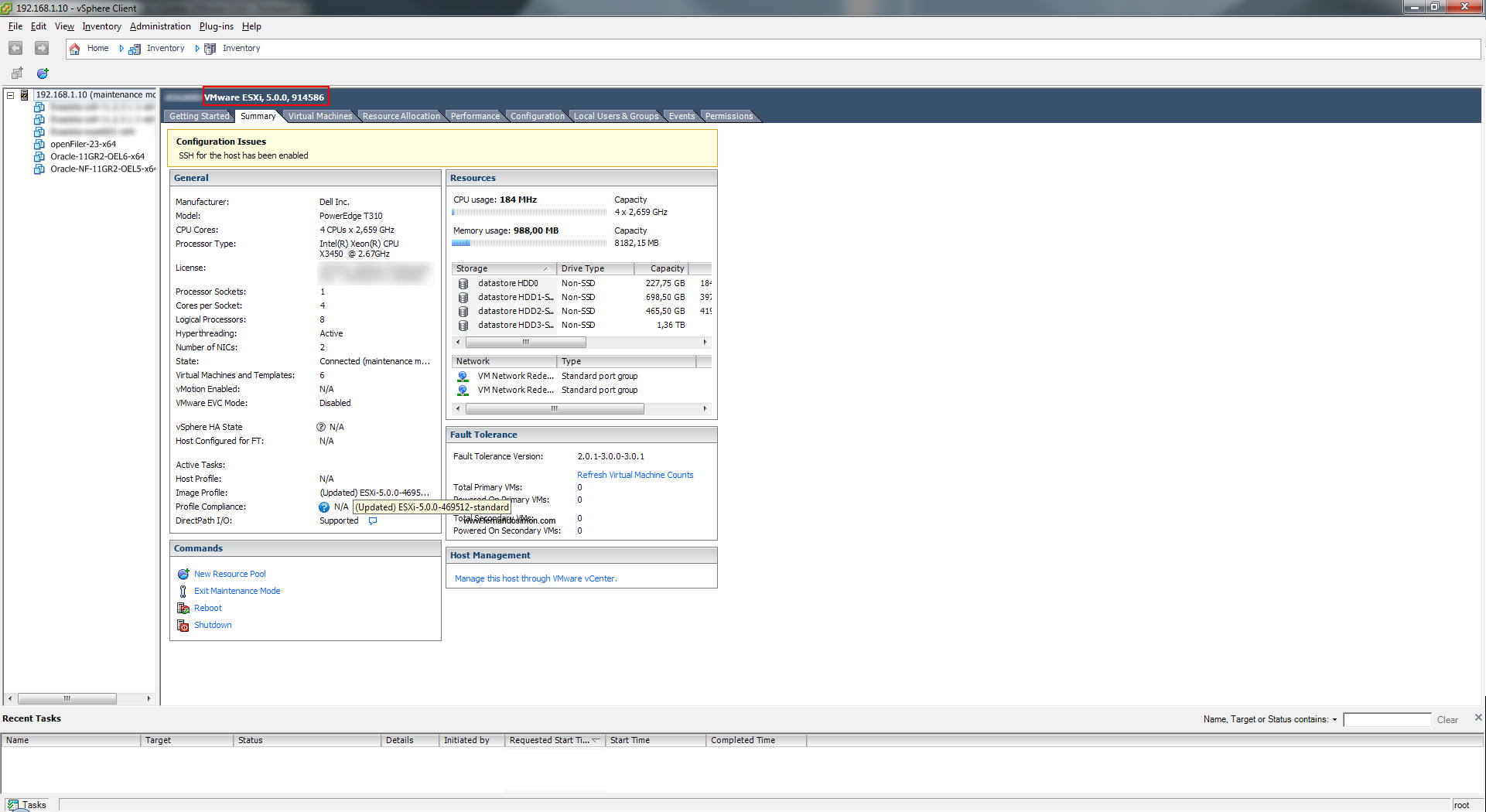Open Name, Target or Status filter dropdown

tap(1334, 720)
